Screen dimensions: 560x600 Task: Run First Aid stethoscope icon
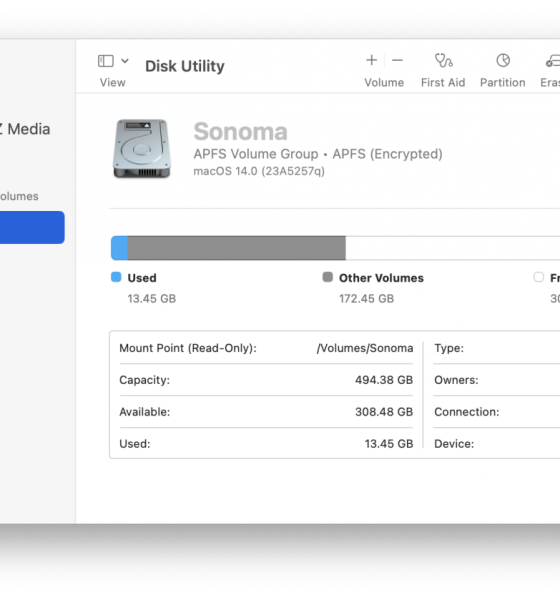coord(443,60)
